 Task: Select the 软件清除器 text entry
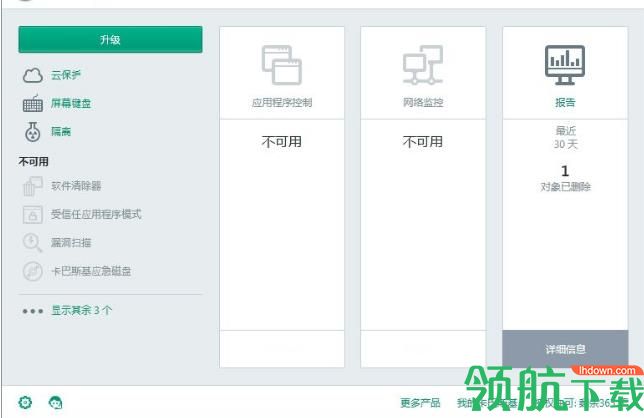(x=76, y=186)
